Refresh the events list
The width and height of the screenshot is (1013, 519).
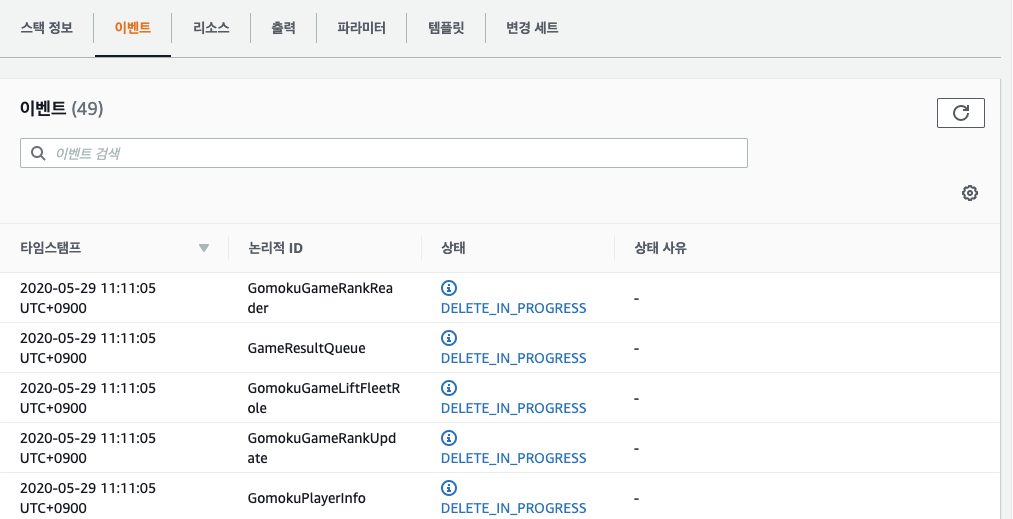(961, 113)
